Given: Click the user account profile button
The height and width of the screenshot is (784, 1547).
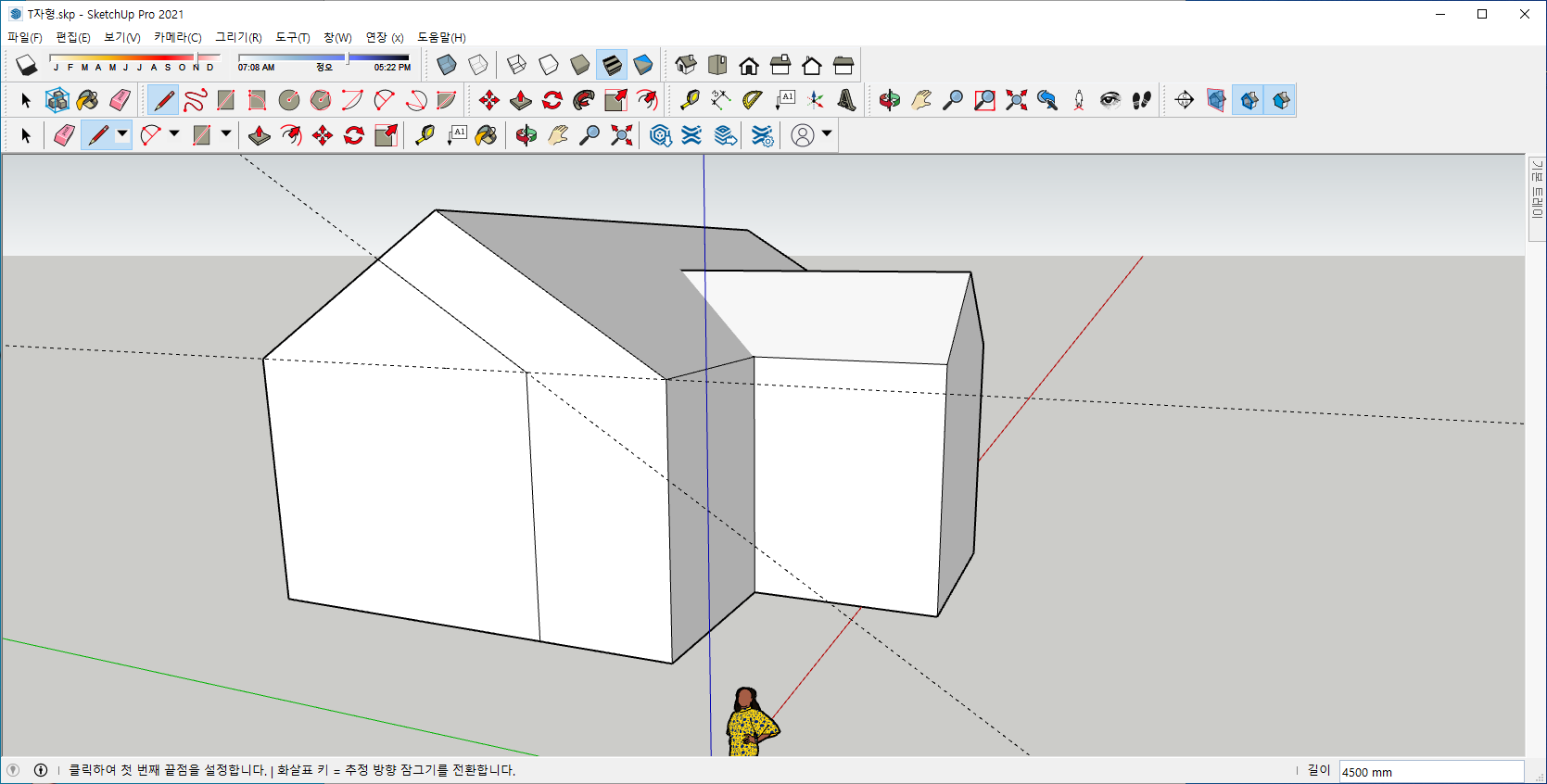Looking at the screenshot, I should click(x=803, y=135).
